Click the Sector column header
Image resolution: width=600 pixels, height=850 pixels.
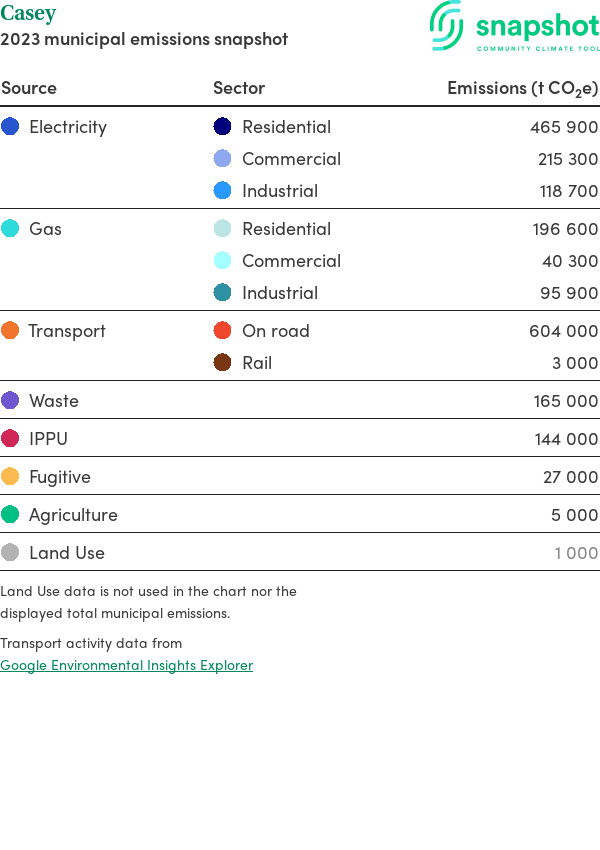pyautogui.click(x=239, y=88)
